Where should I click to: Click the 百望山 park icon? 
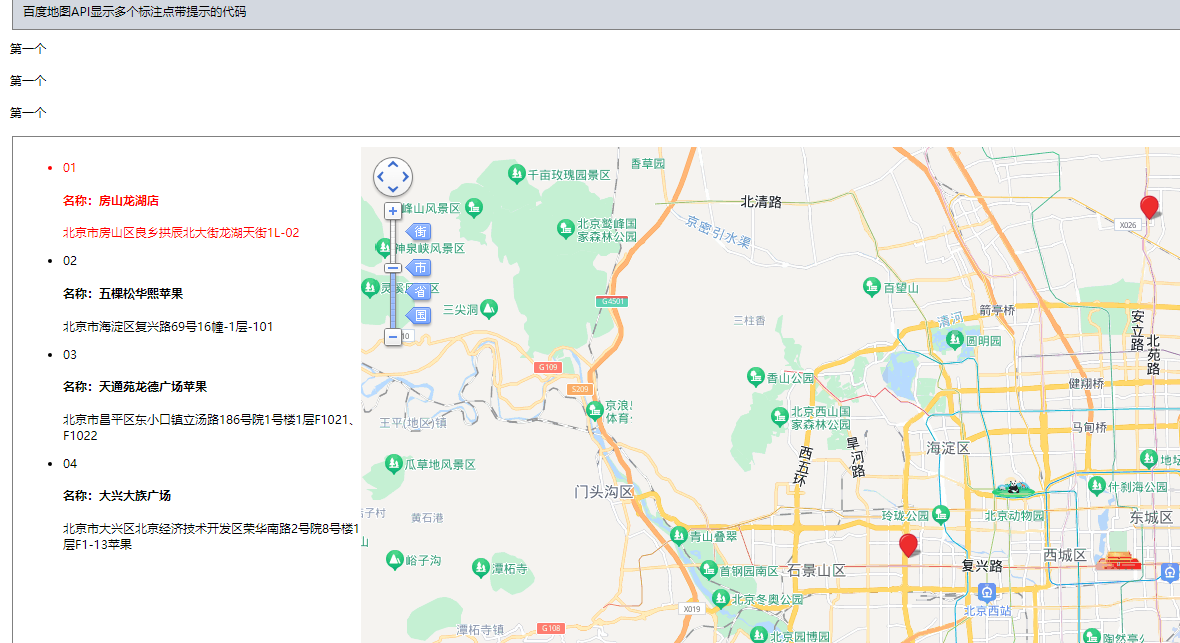(871, 286)
